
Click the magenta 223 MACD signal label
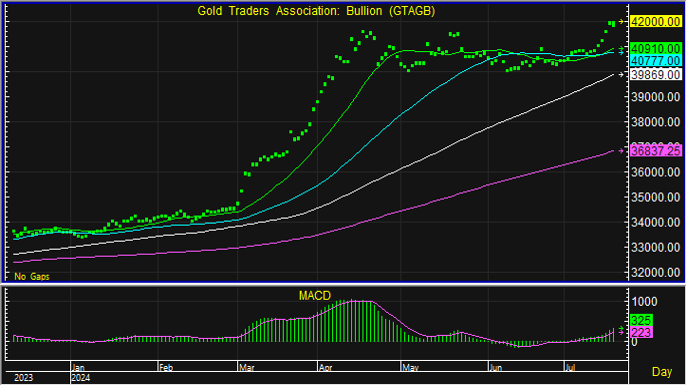pos(641,333)
